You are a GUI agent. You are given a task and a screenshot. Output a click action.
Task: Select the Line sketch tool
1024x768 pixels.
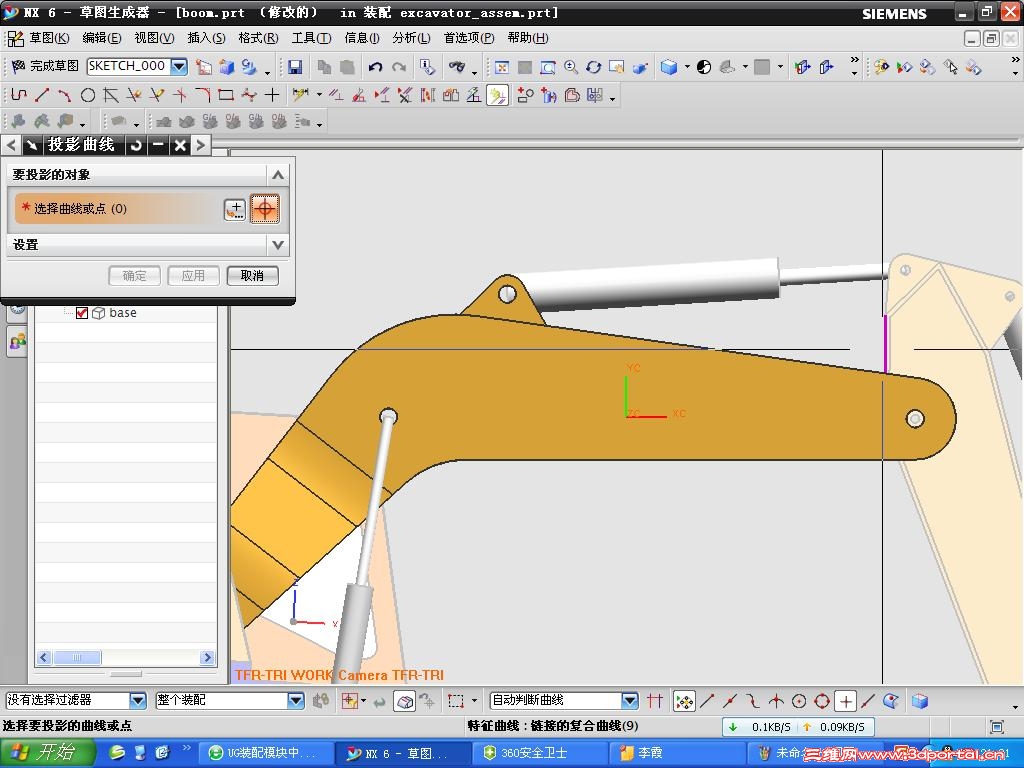coord(42,95)
